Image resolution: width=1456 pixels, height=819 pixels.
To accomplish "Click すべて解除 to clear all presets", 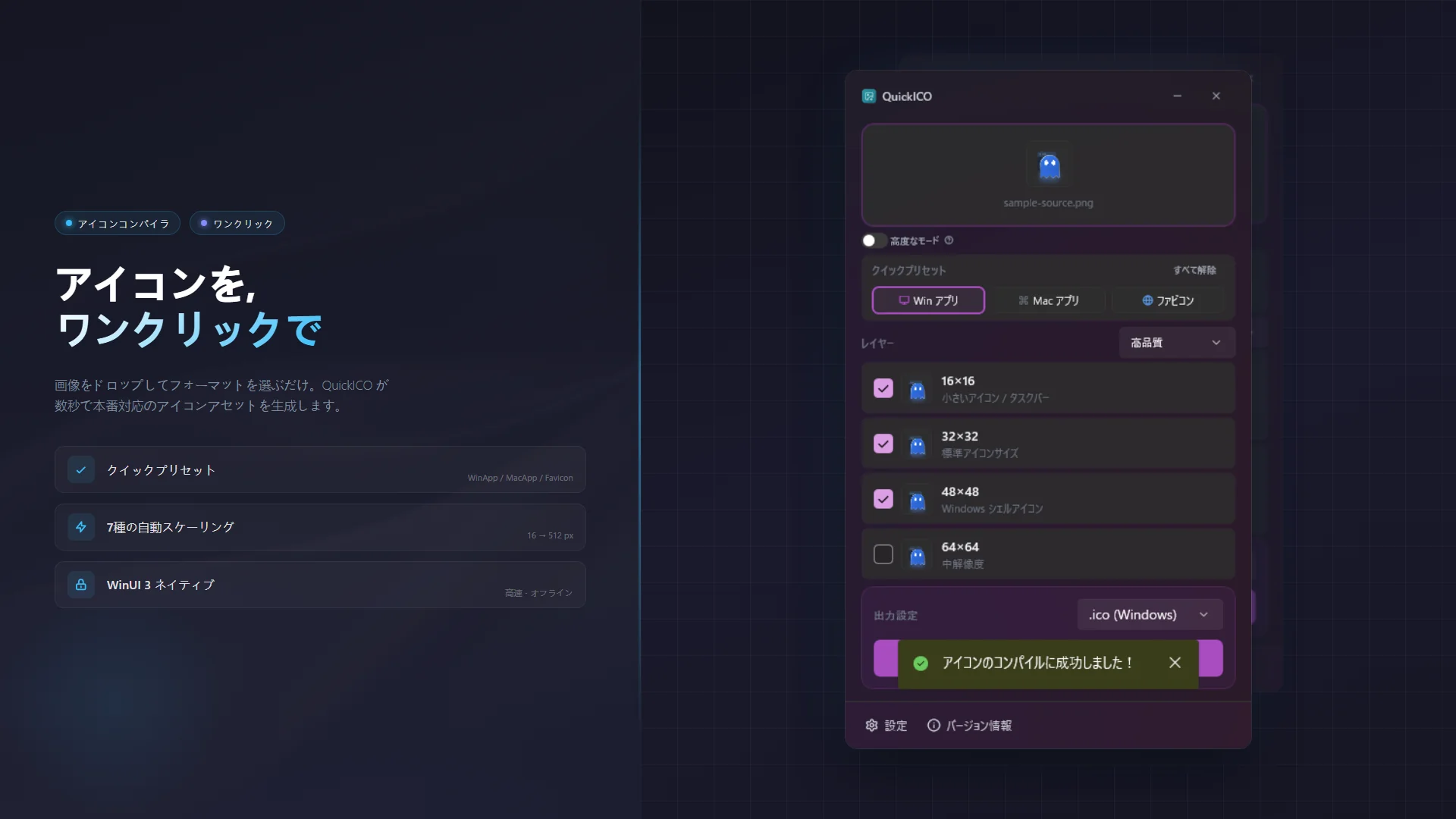I will click(1194, 270).
